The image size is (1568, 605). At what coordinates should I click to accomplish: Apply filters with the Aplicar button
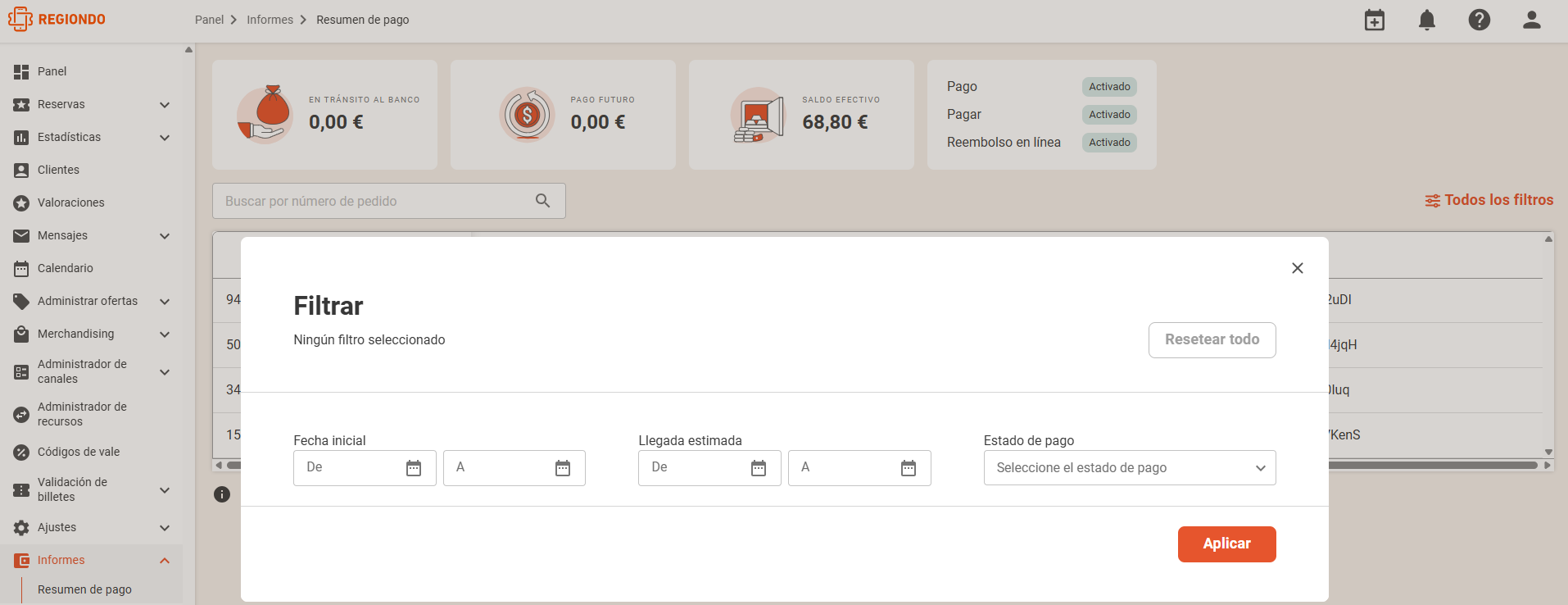point(1226,544)
